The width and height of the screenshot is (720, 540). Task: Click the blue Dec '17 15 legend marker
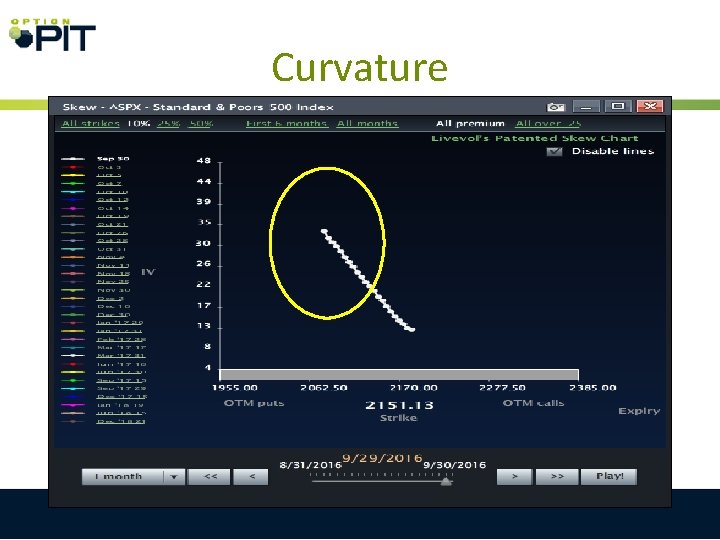click(73, 397)
